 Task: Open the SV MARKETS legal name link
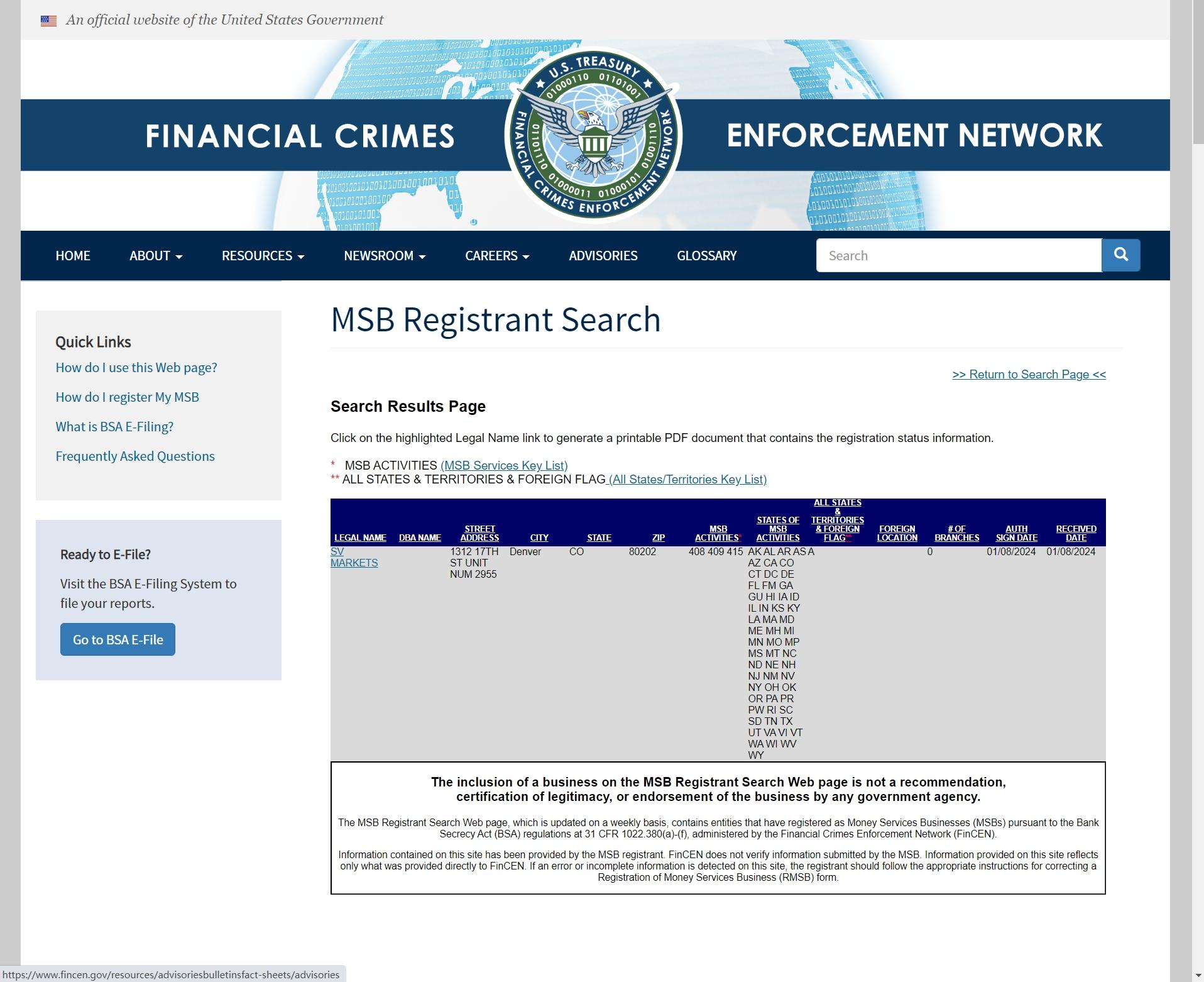click(354, 557)
